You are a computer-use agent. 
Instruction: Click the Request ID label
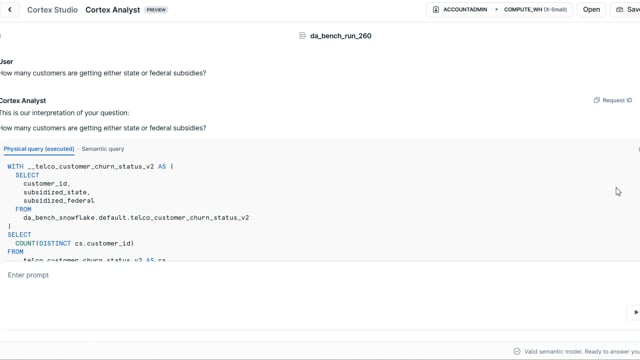(617, 100)
